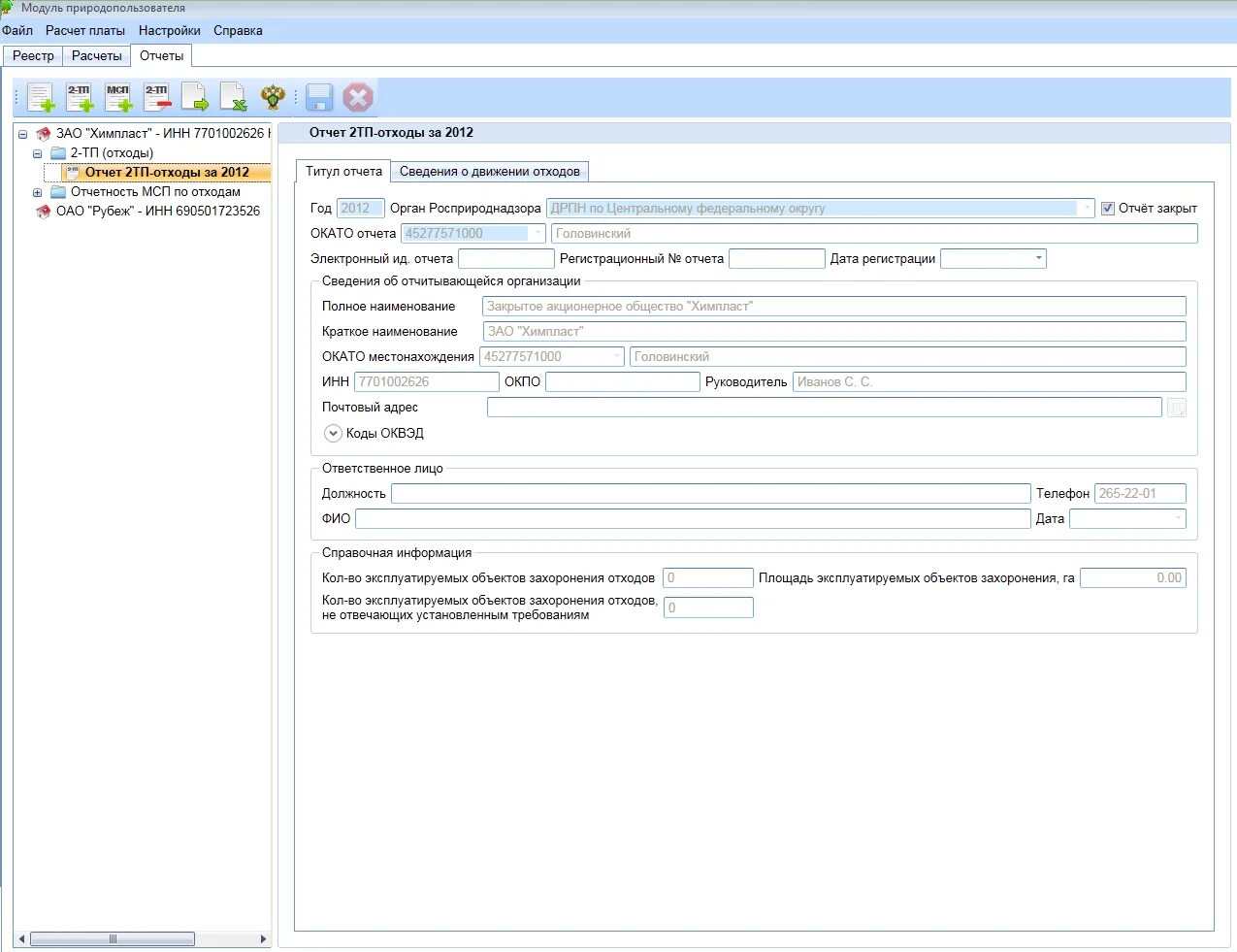
Task: Click the red cancel cross icon
Action: pyautogui.click(x=358, y=97)
